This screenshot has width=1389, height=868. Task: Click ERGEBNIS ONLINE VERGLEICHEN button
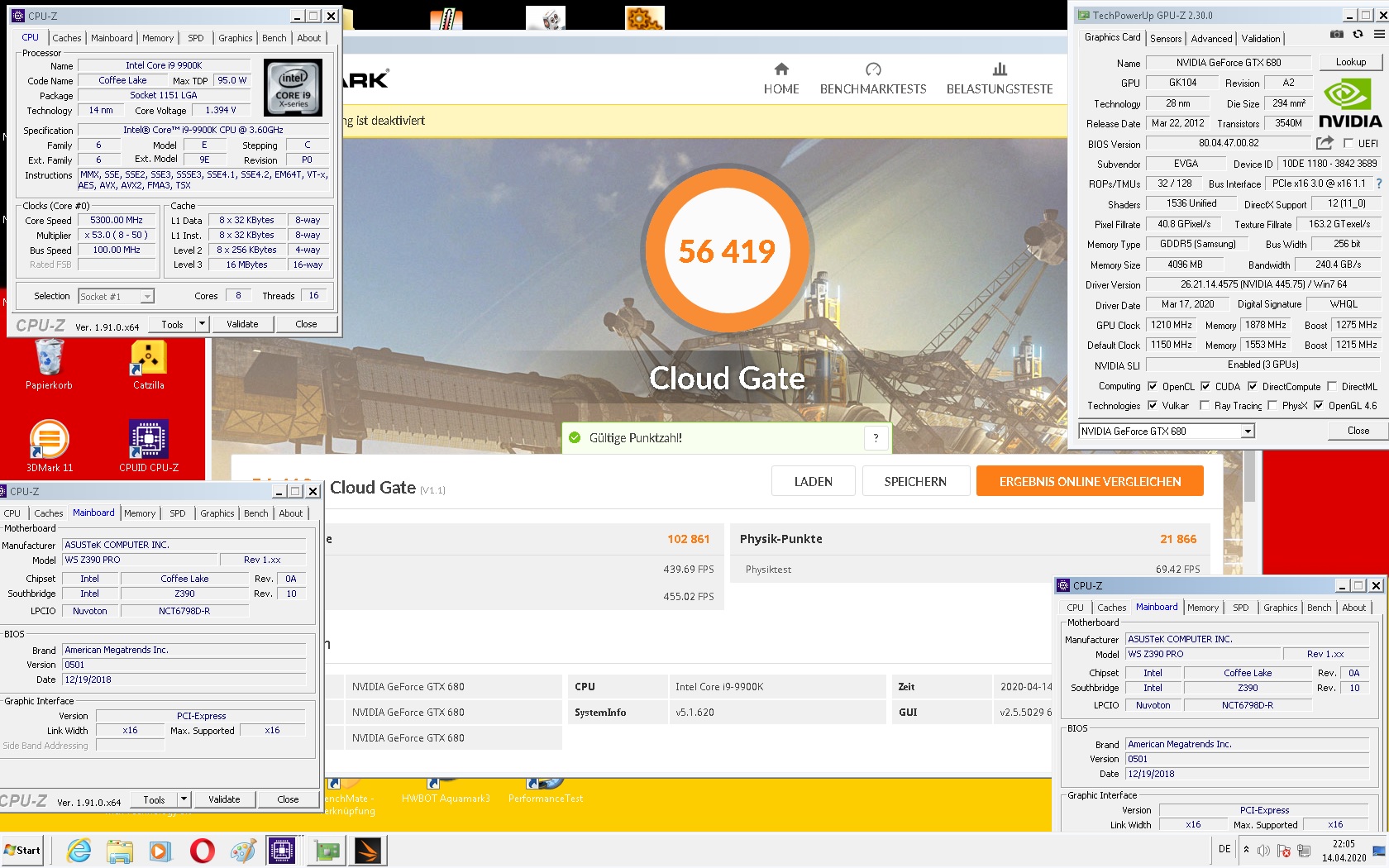[x=1090, y=481]
